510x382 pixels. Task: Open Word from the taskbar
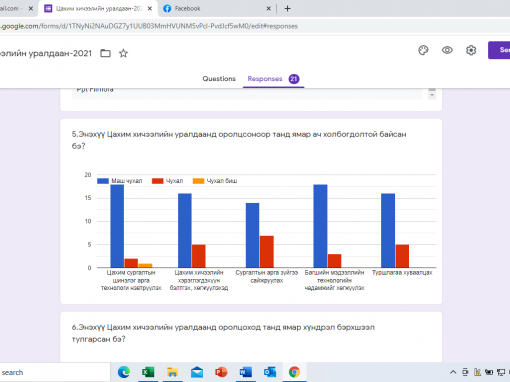tap(245, 372)
